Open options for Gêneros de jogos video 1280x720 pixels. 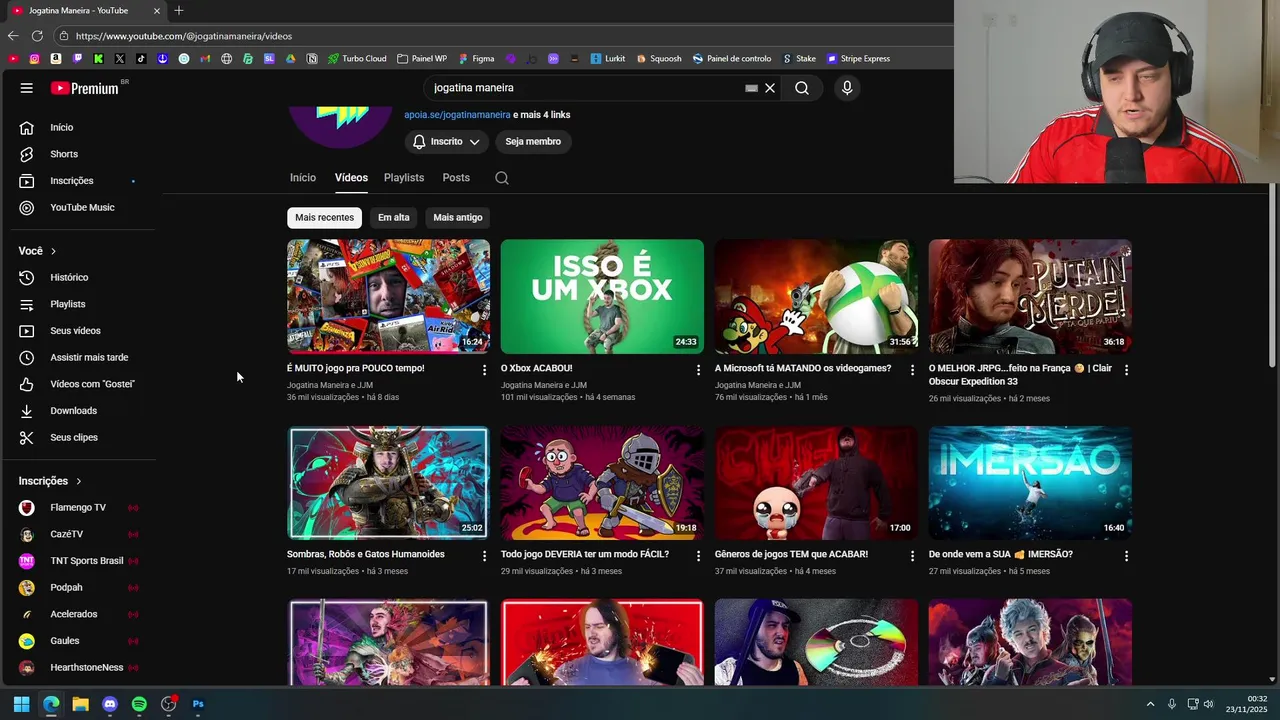point(912,556)
